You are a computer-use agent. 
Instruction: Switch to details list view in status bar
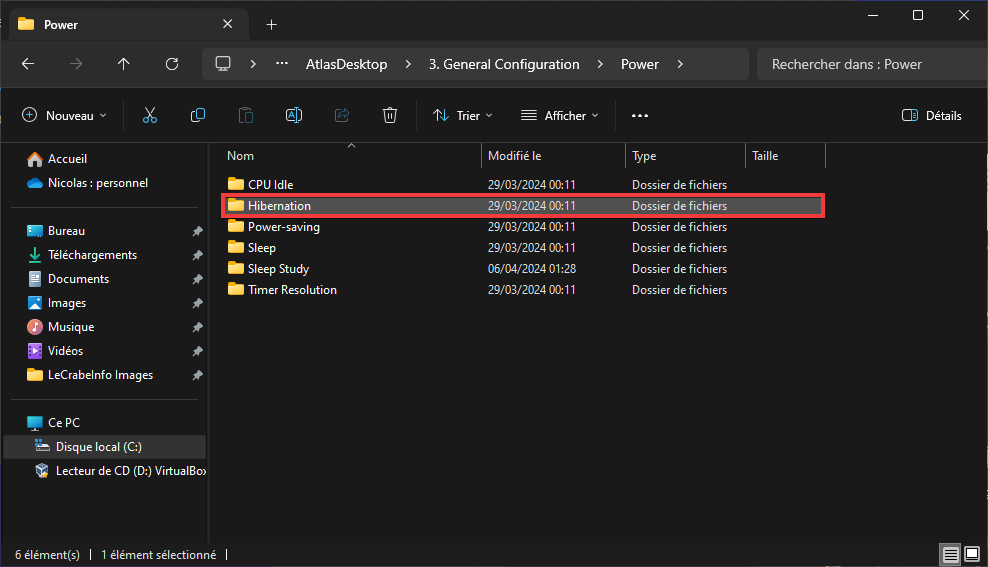(x=951, y=554)
